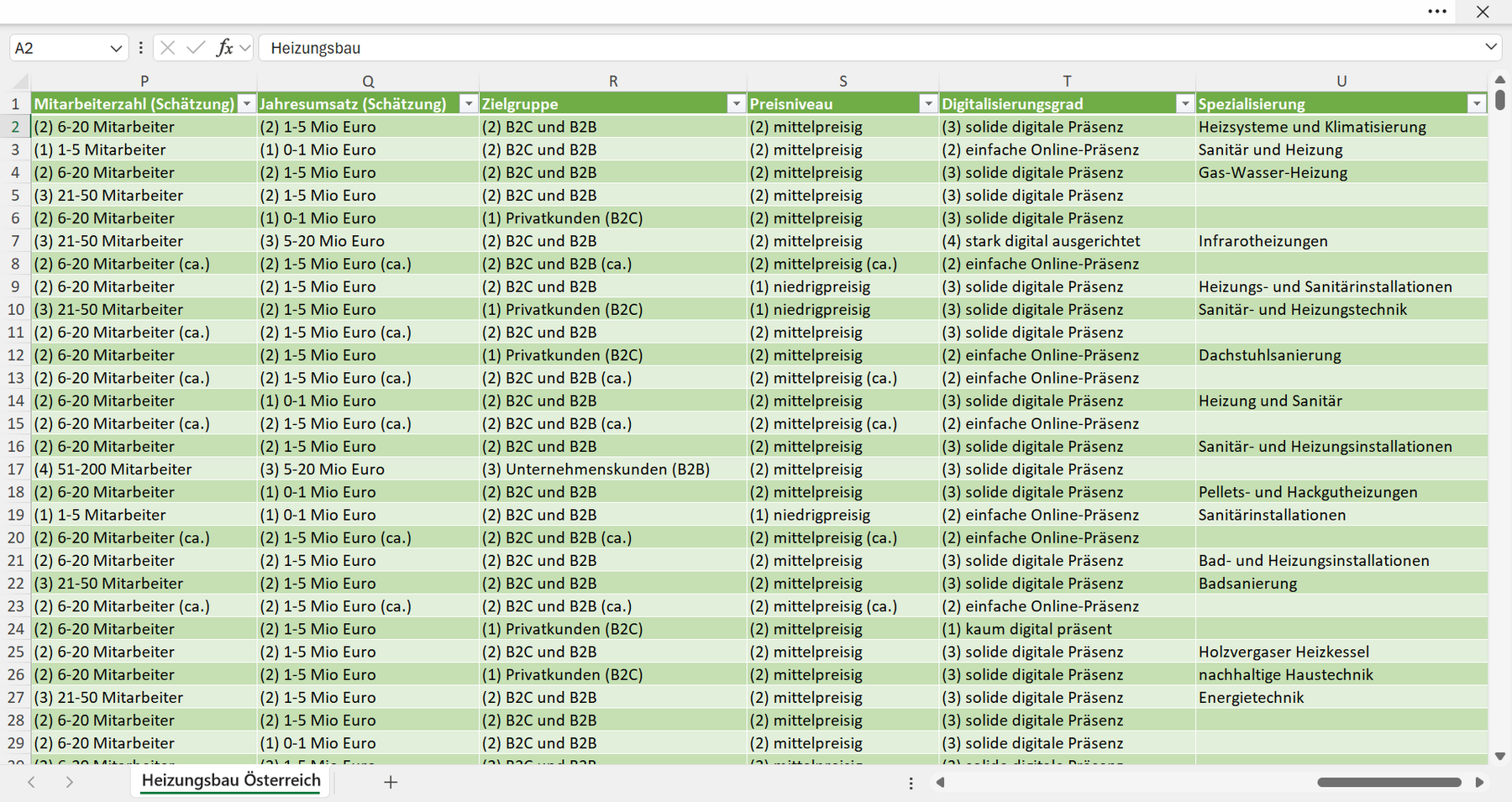The image size is (1512, 802).
Task: Click the select-all corner triangle
Action: coord(20,81)
